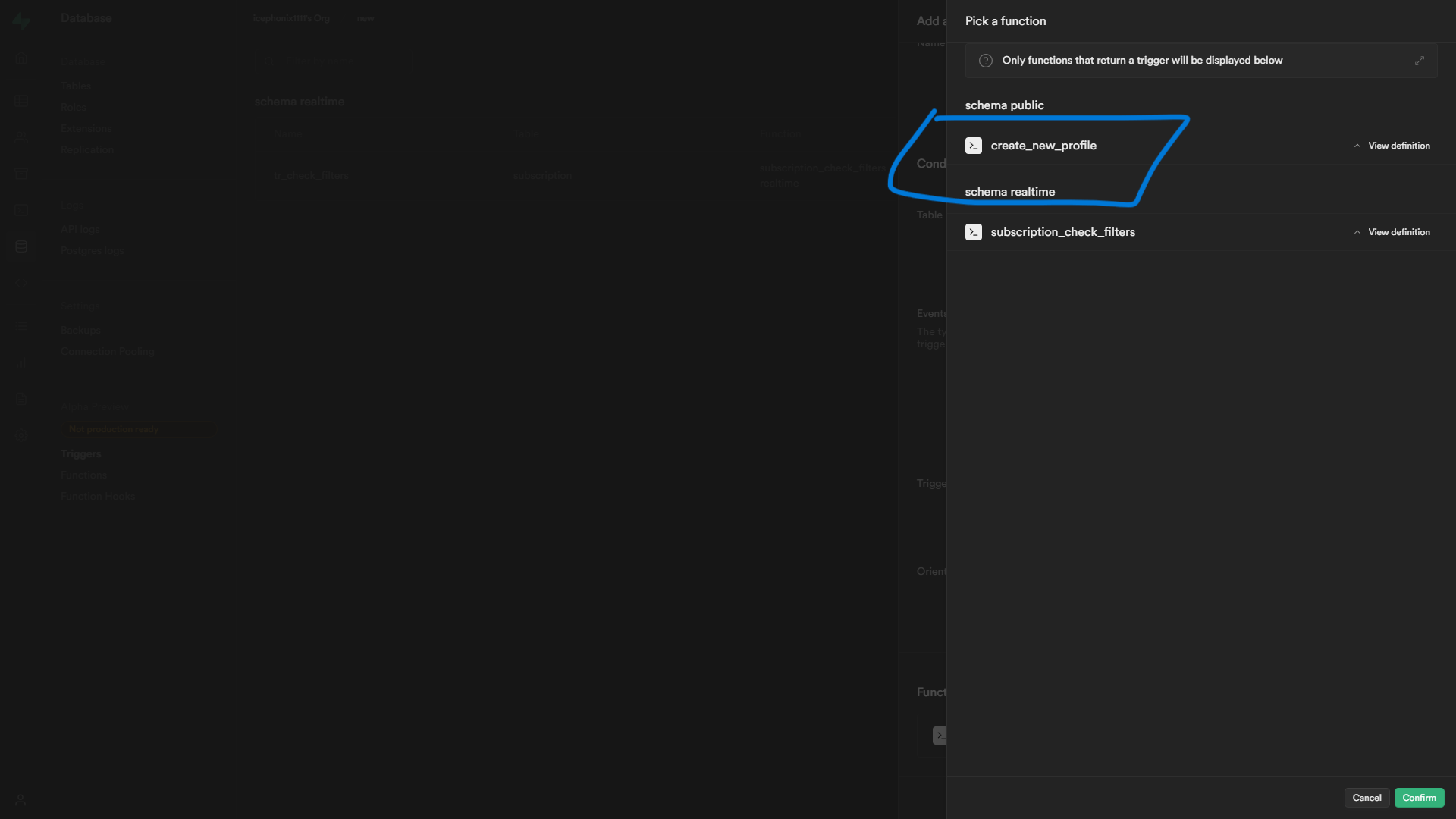
Task: Click the Supabase logo
Action: coord(21,20)
